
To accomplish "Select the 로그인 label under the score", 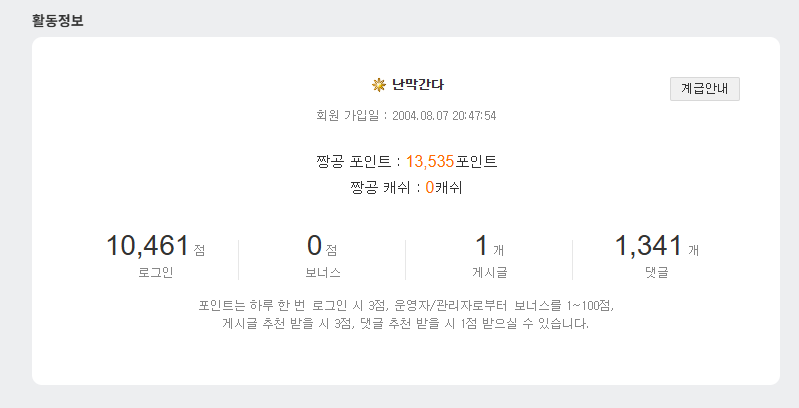I will (x=156, y=271).
